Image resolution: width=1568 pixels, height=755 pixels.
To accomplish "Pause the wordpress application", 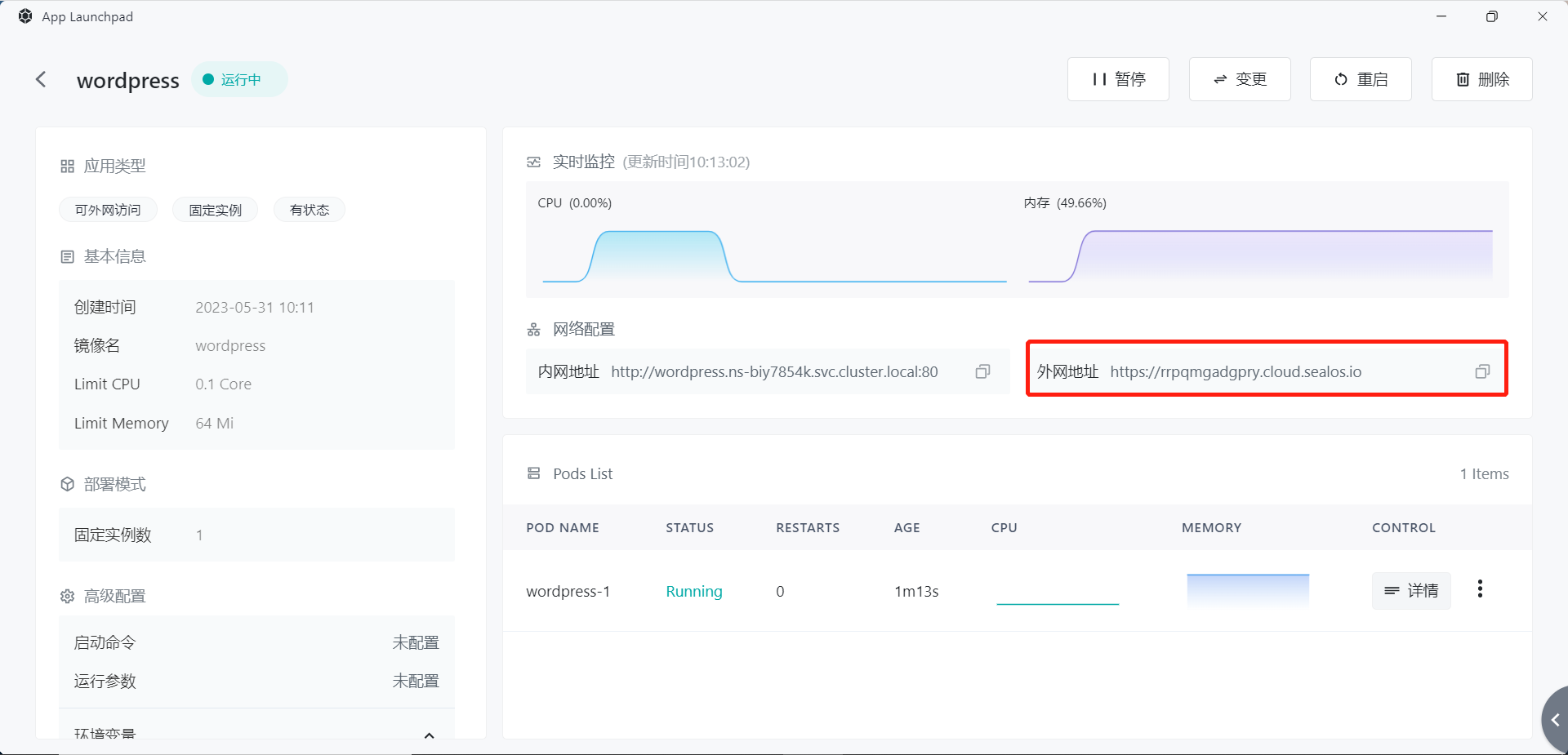I will coord(1118,79).
